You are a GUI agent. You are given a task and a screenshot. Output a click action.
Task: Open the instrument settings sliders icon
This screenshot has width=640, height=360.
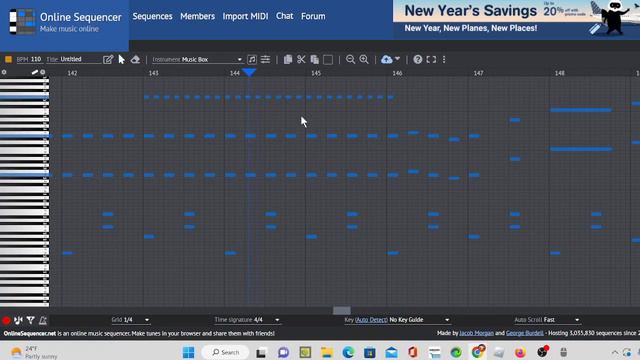pyautogui.click(x=265, y=60)
